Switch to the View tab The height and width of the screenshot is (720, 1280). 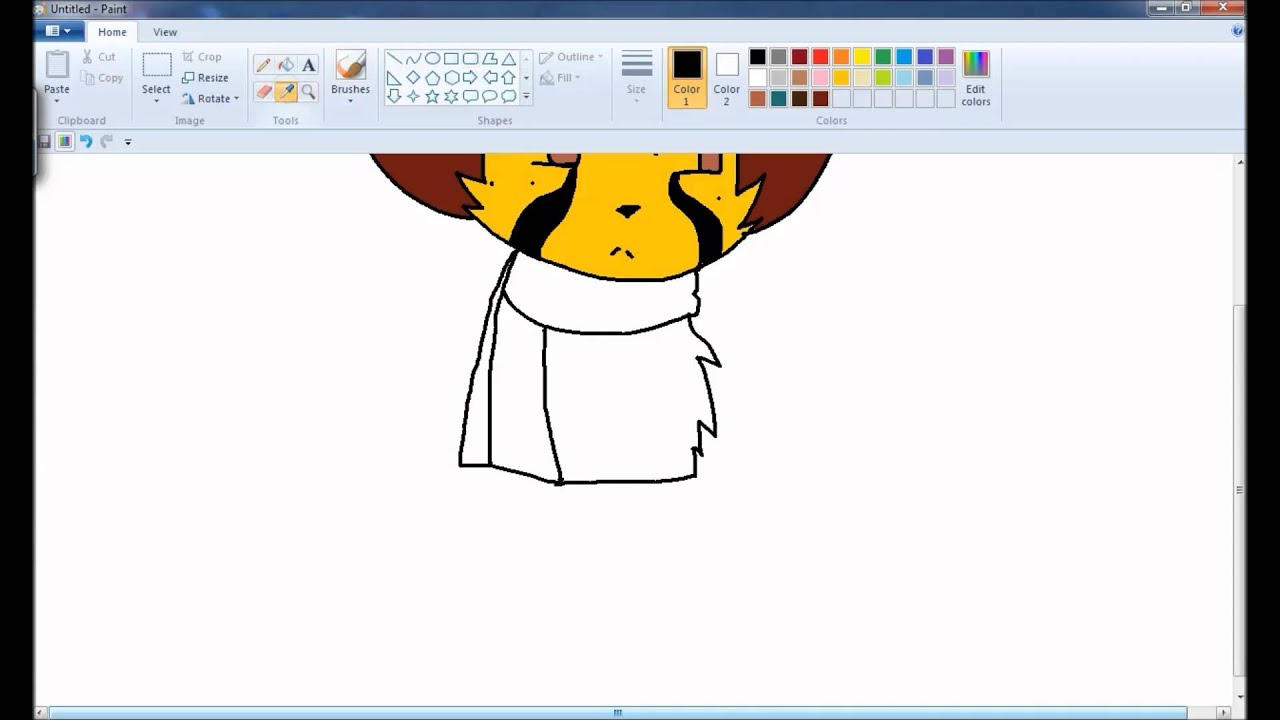(165, 32)
